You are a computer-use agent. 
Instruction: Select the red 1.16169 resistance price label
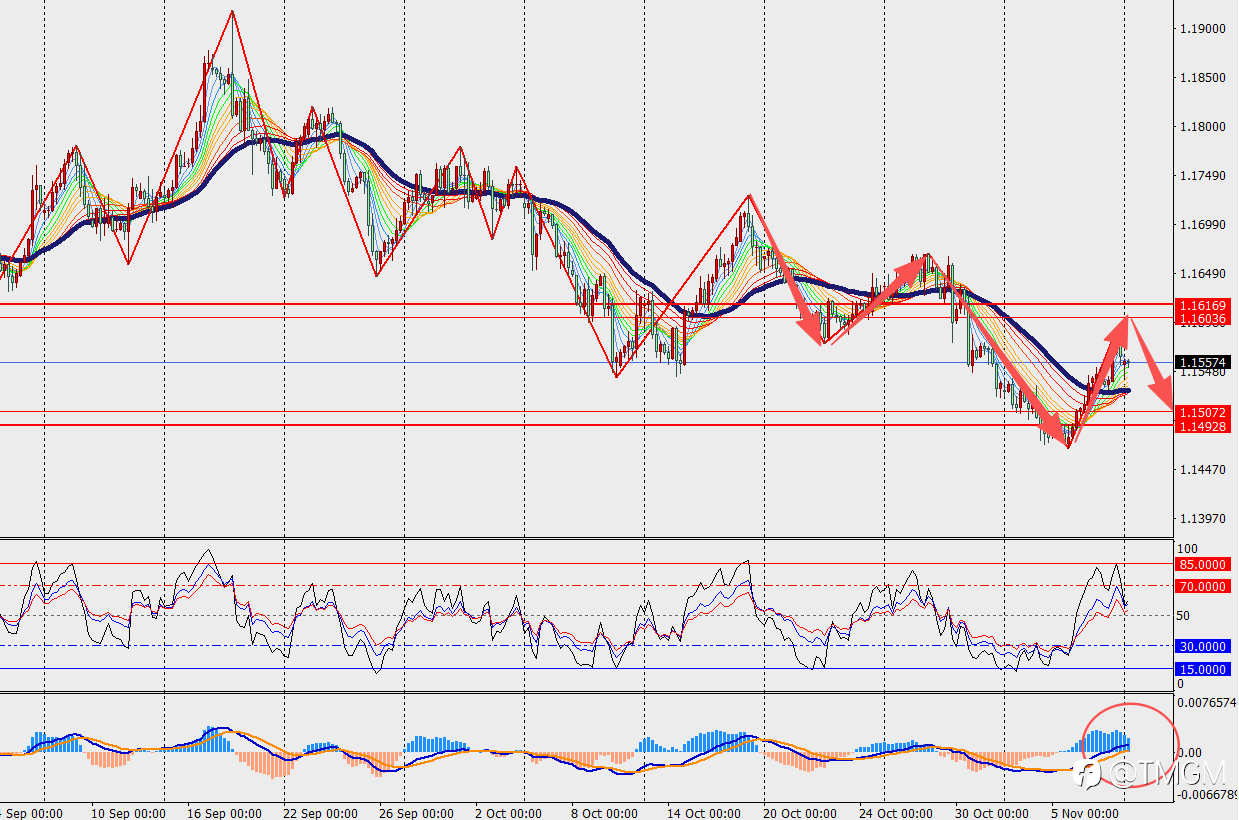(1203, 303)
